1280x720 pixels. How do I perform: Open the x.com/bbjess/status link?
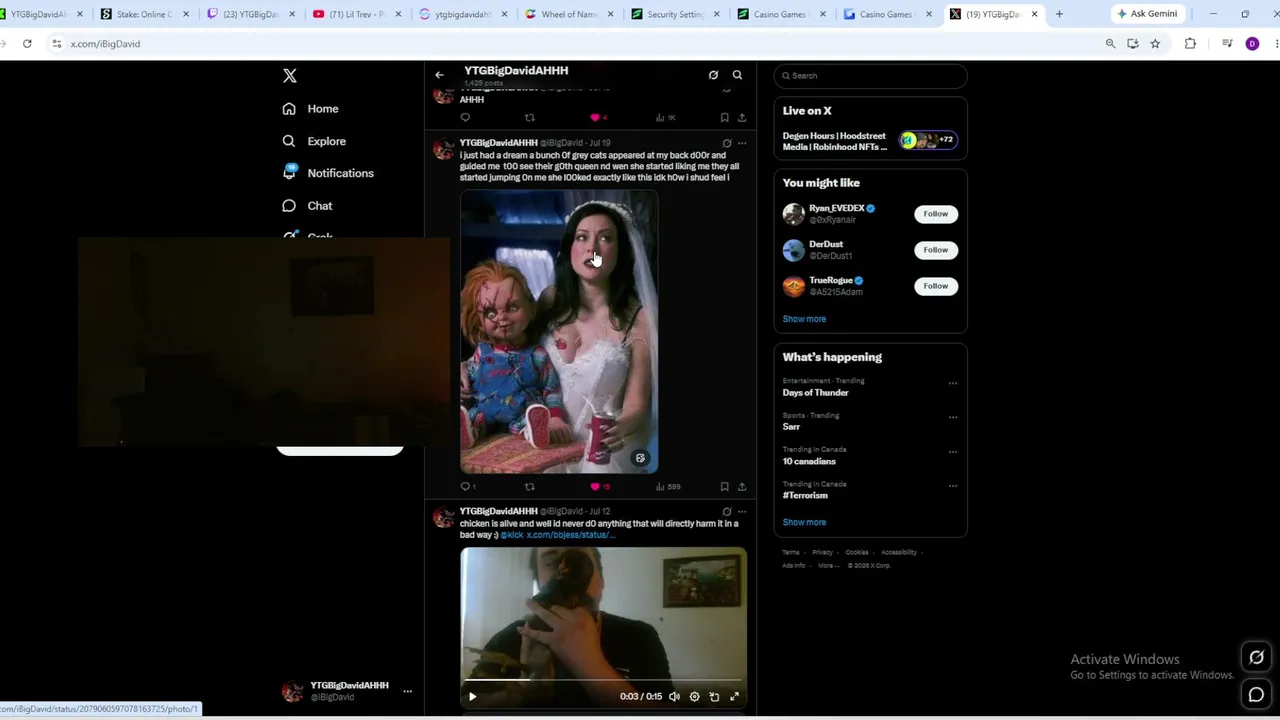pos(570,535)
